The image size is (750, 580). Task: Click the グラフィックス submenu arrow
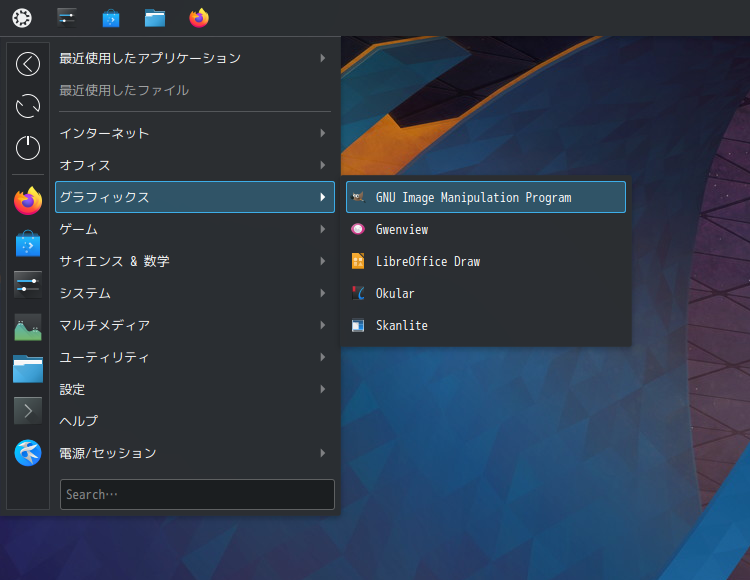pos(323,197)
